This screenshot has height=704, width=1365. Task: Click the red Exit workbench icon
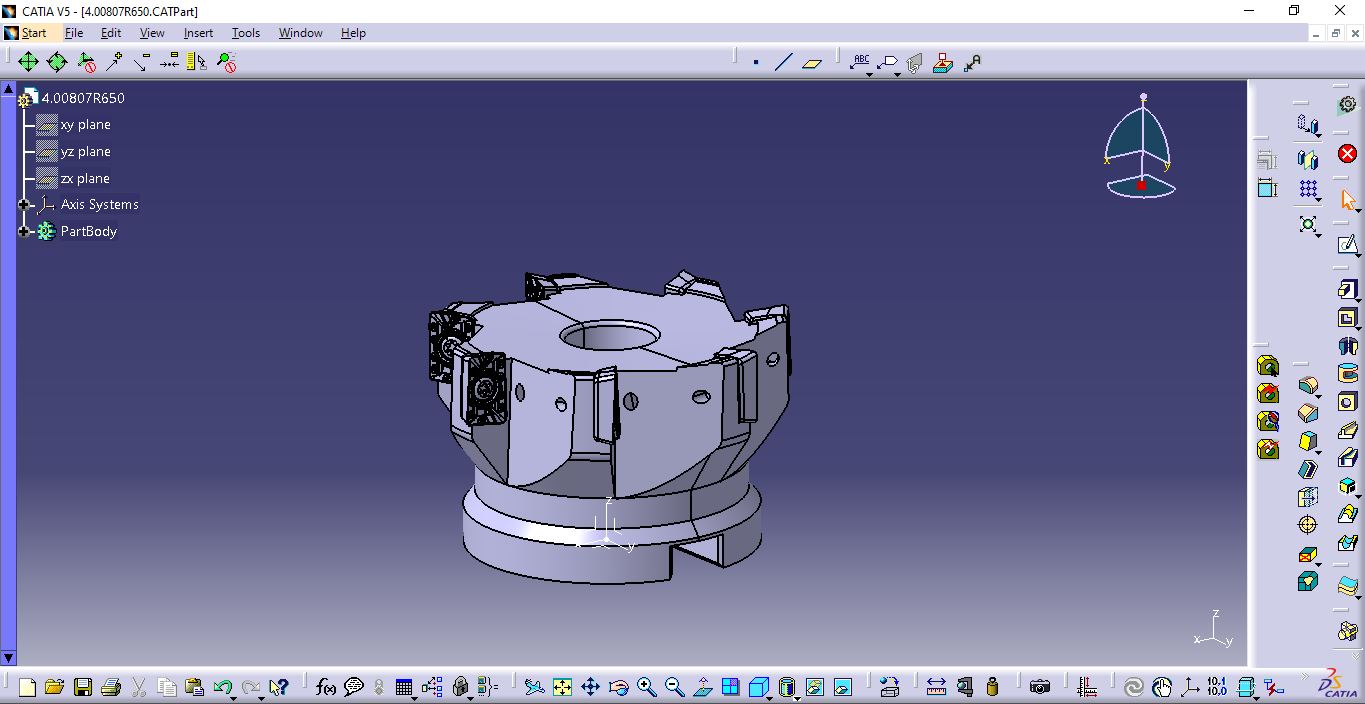point(1348,153)
